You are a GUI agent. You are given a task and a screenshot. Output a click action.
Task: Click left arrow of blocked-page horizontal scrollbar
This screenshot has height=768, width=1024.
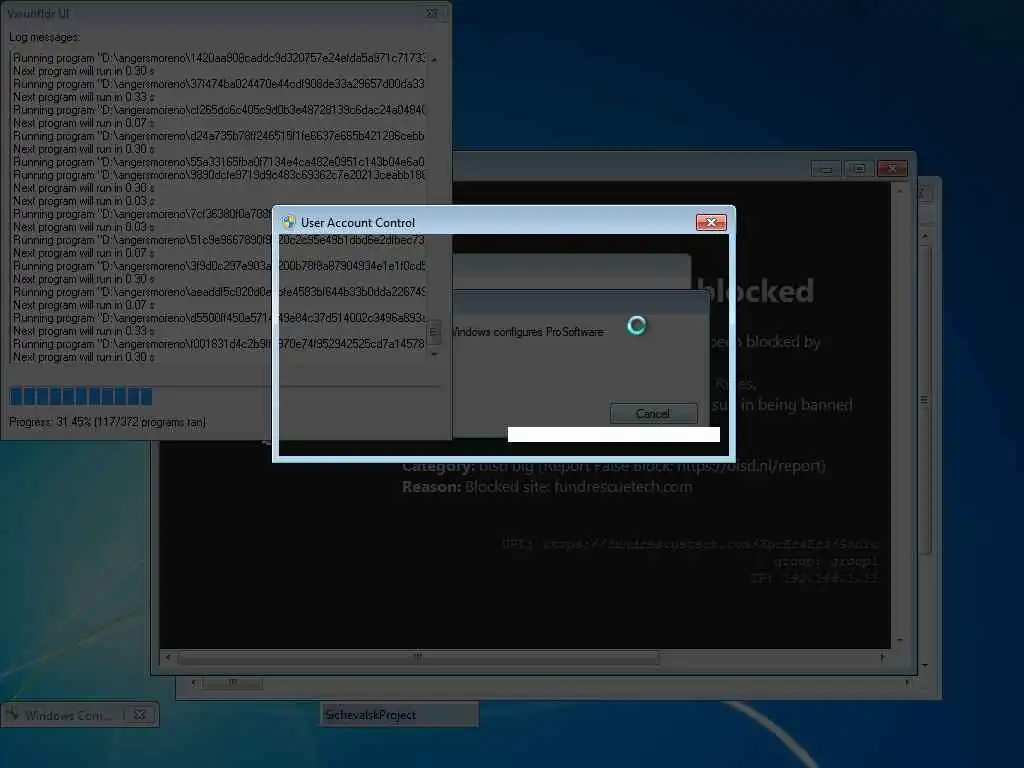pos(168,657)
